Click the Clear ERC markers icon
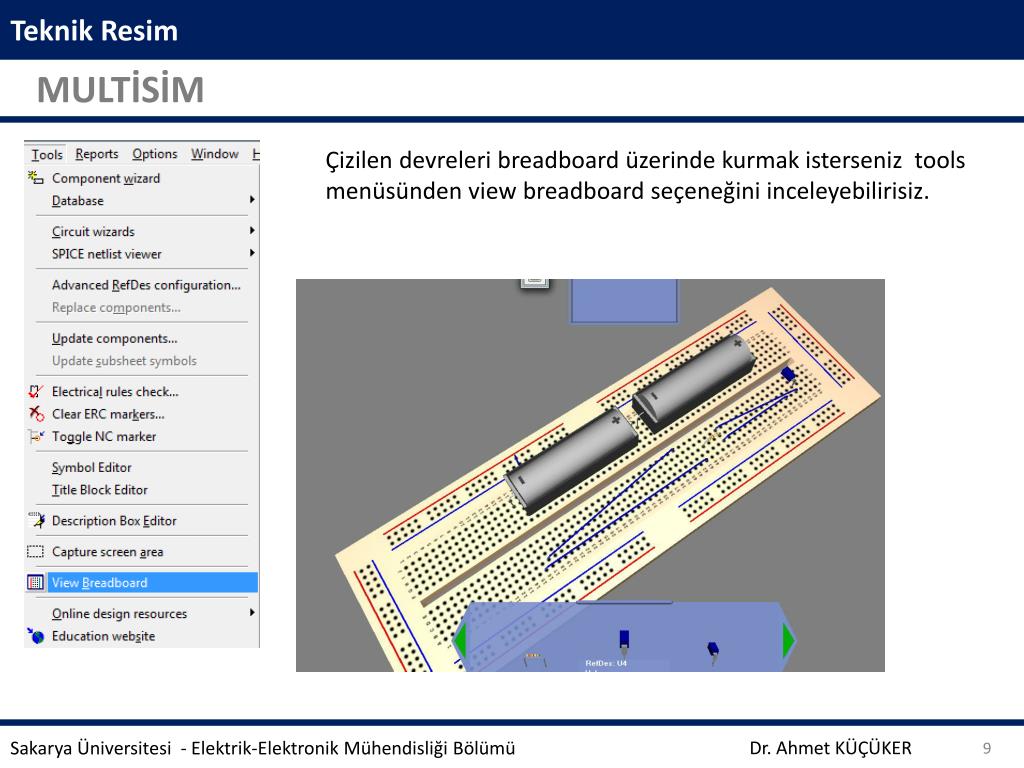 (x=36, y=413)
